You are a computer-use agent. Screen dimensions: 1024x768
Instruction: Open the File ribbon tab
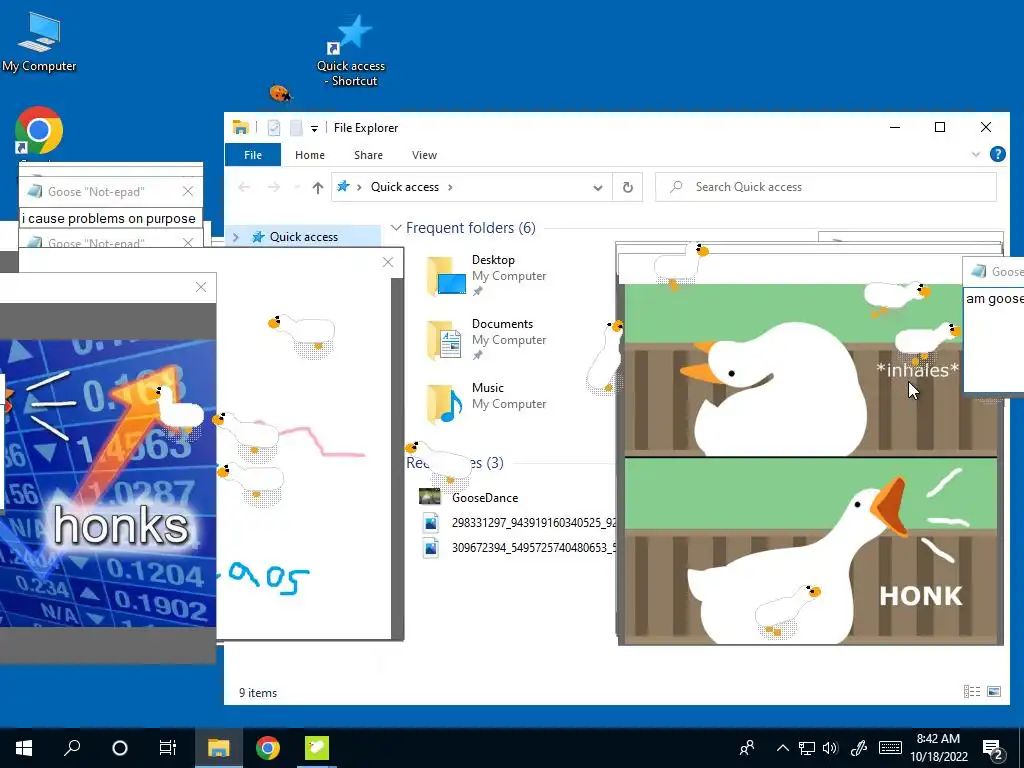point(253,155)
